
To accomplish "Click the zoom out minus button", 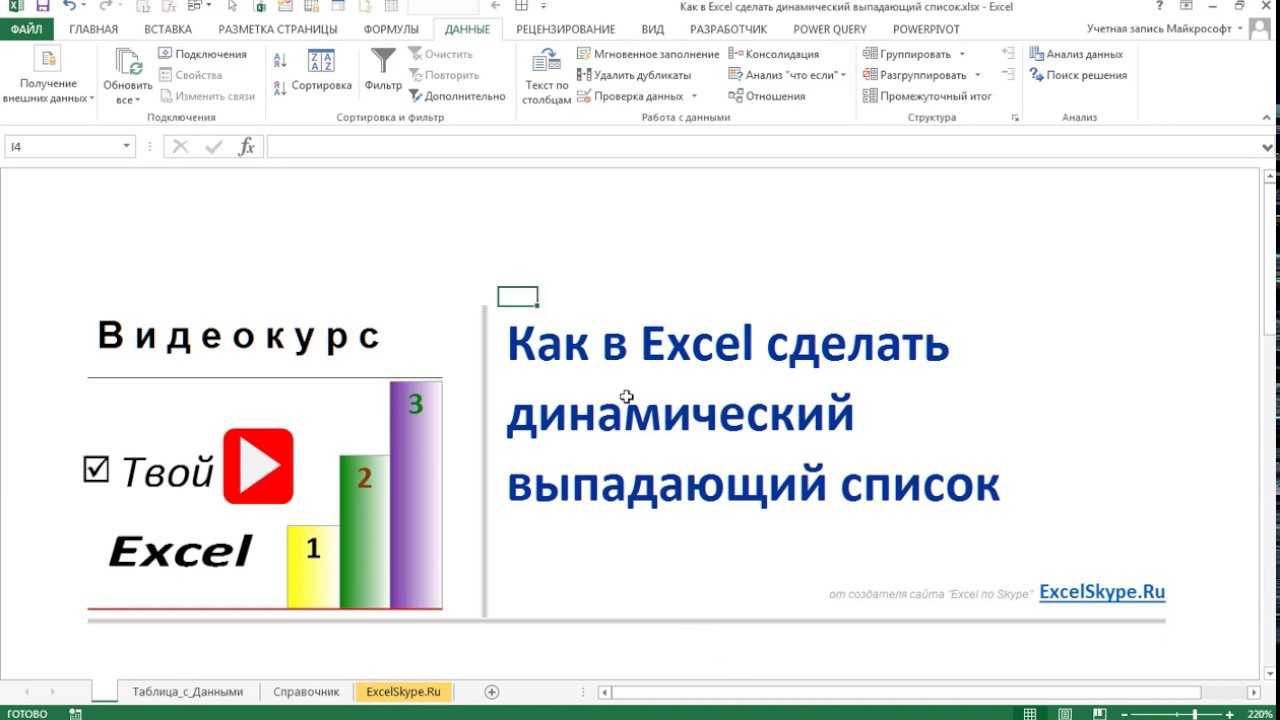I will pos(1122,714).
